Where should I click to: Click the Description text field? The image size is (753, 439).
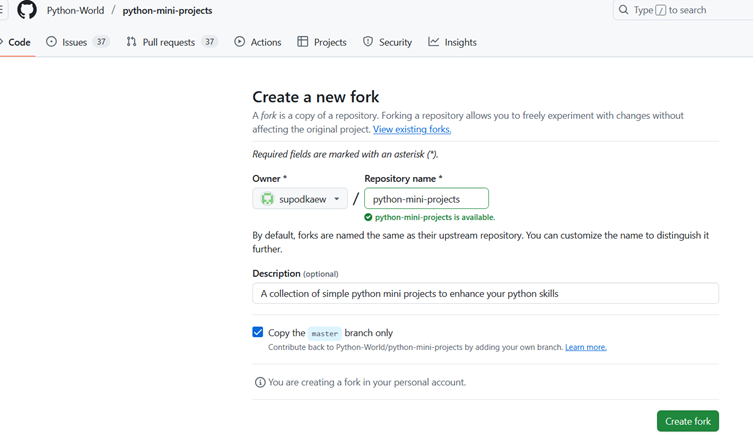point(485,293)
